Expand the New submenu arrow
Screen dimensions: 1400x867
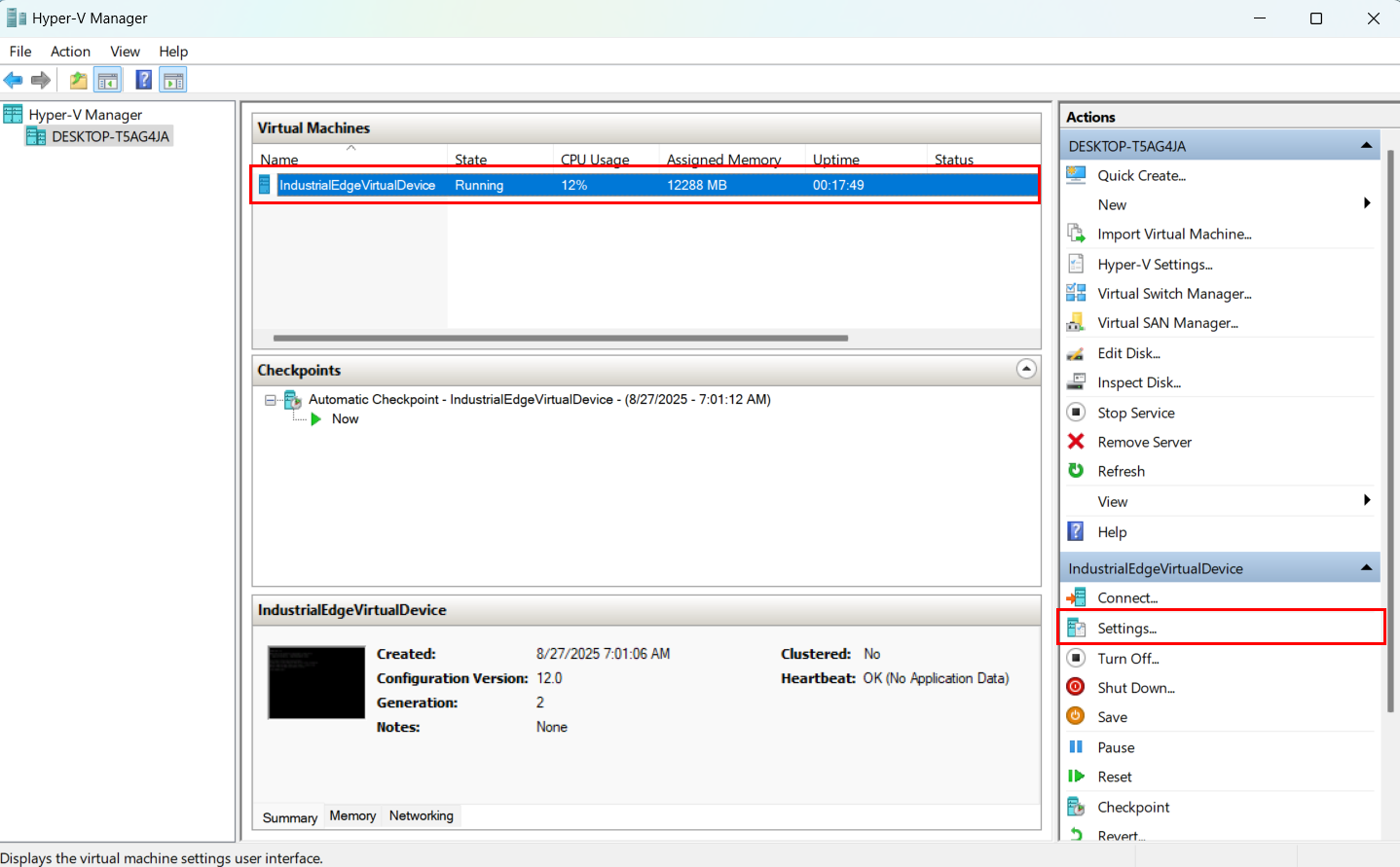tap(1366, 204)
